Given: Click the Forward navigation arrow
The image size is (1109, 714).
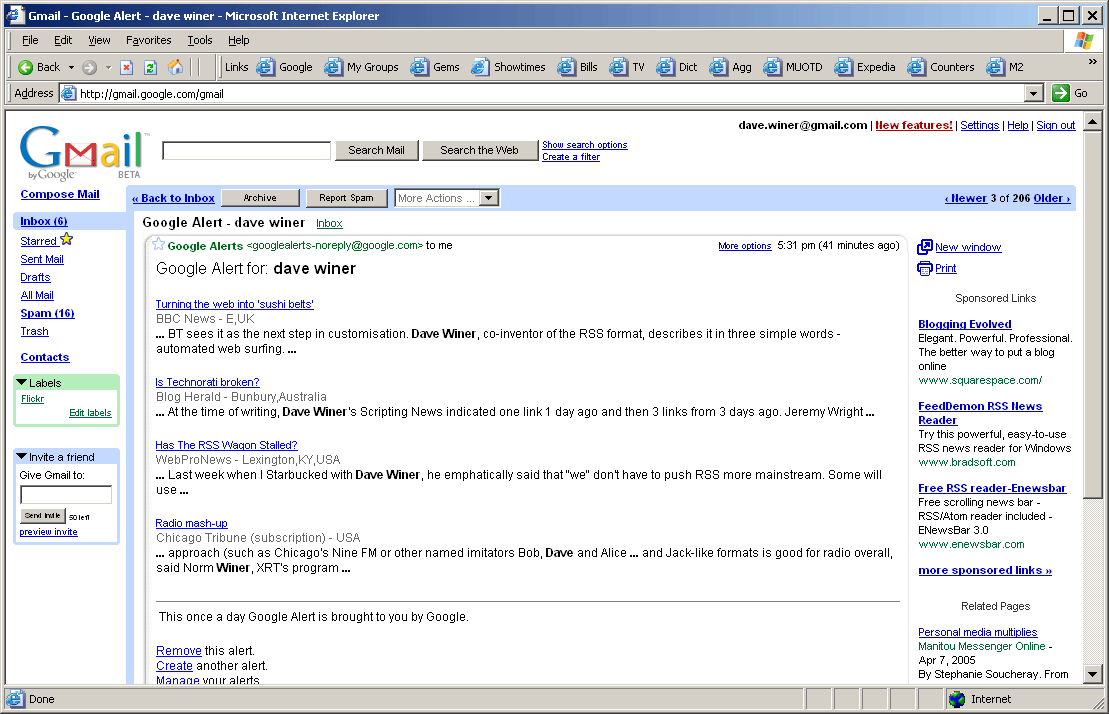Looking at the screenshot, I should coord(89,68).
